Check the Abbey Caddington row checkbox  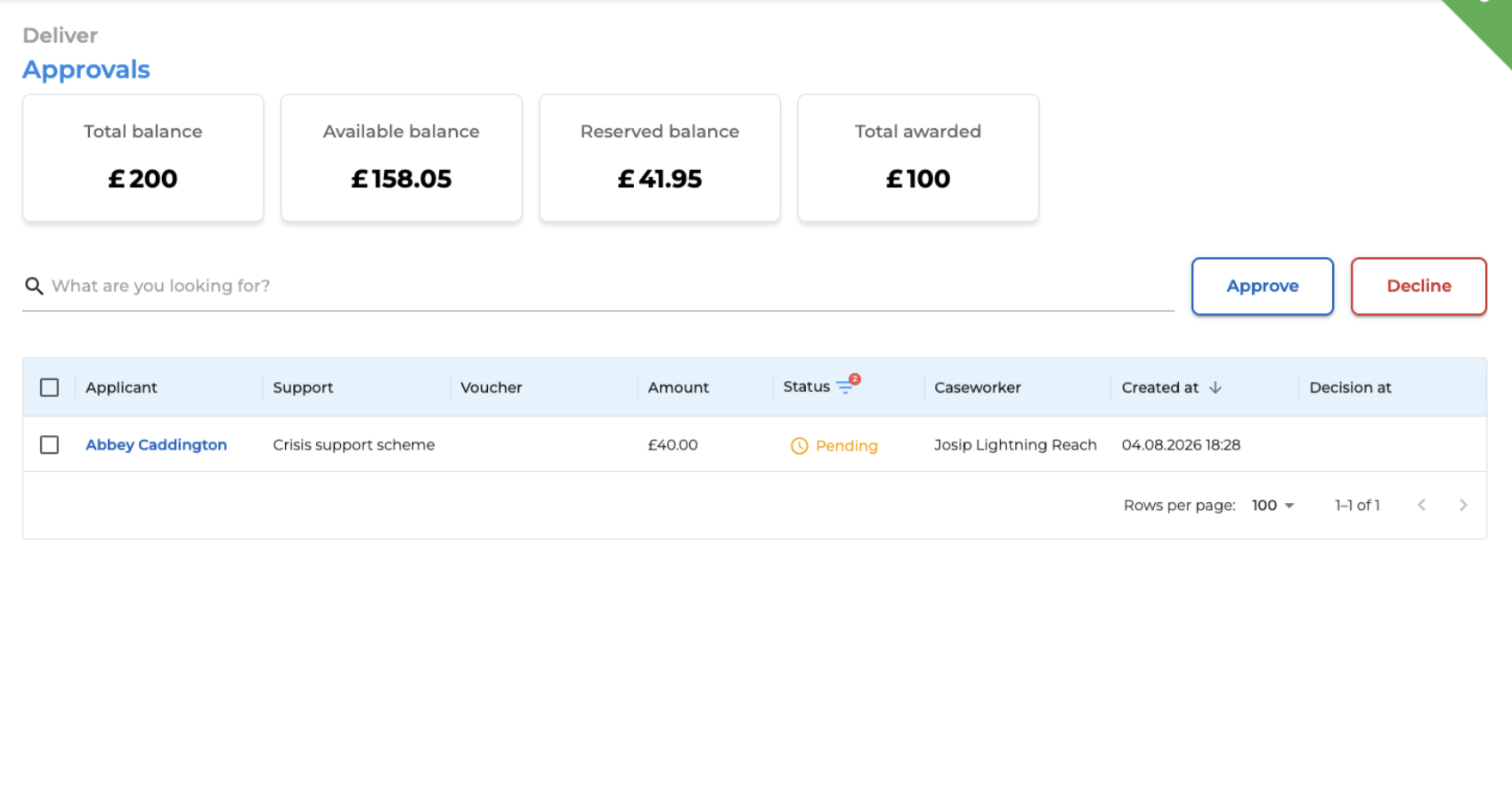50,444
